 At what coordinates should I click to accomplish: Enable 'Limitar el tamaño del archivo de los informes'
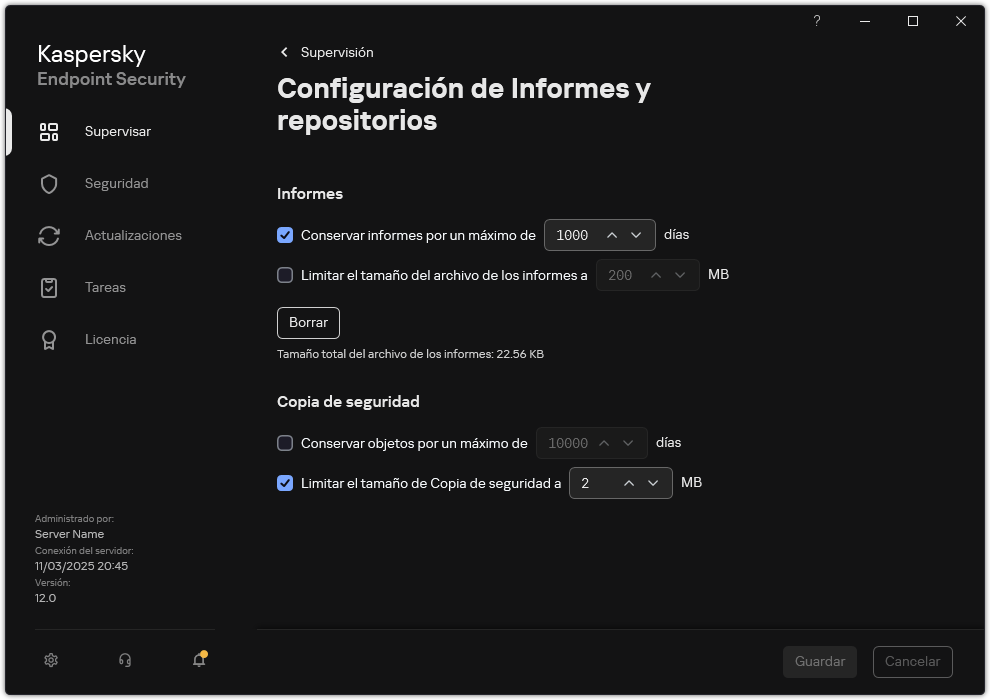point(285,275)
